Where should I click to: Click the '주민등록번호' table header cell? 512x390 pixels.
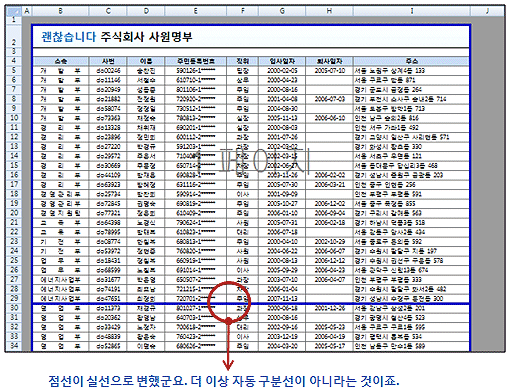pyautogui.click(x=196, y=61)
